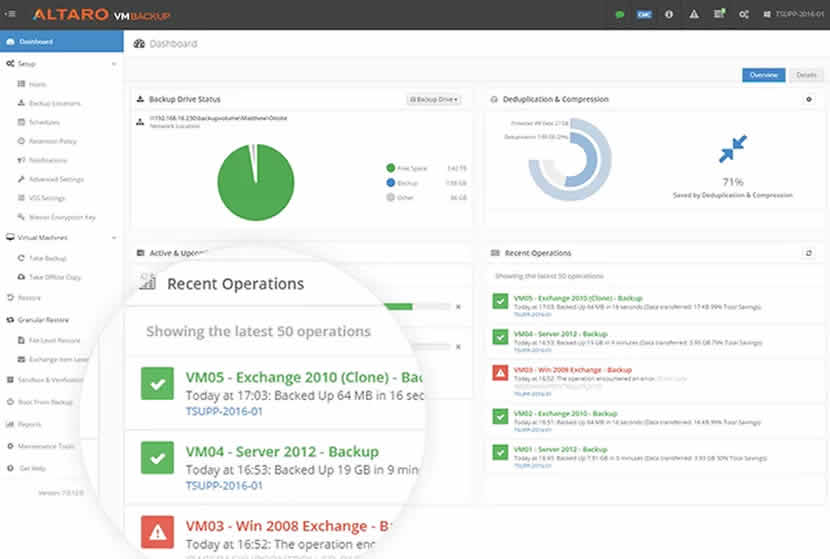Click the blue compression arrows icon
Screen dimensions: 830x559
733,149
